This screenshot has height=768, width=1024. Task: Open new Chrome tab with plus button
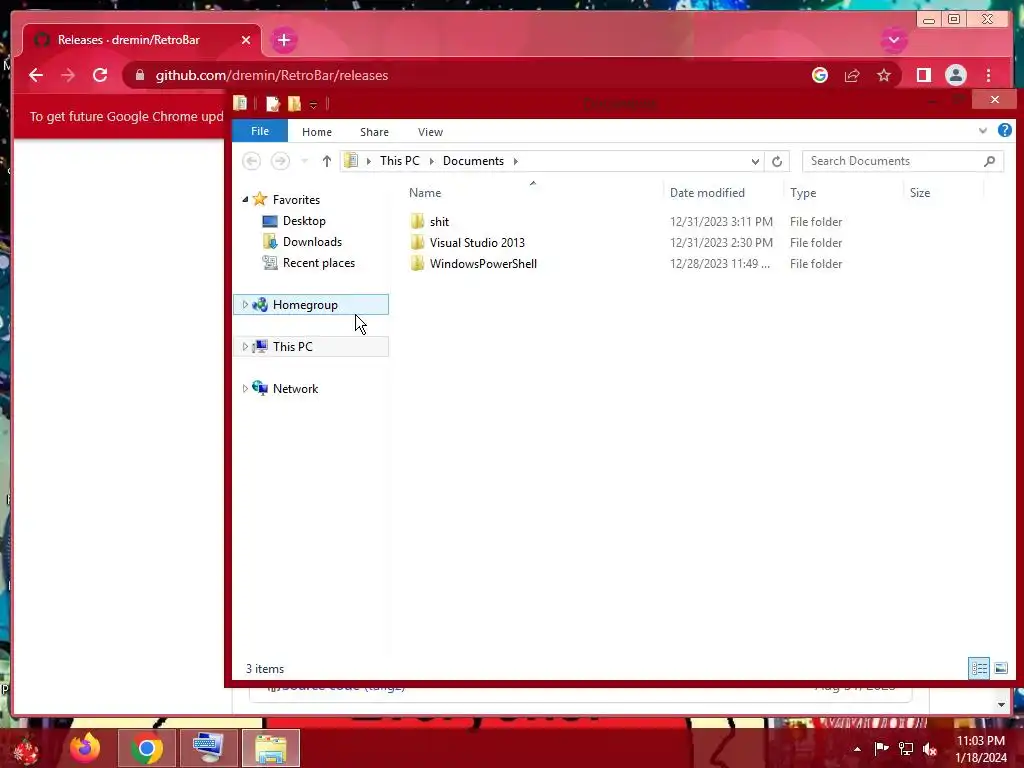[283, 40]
